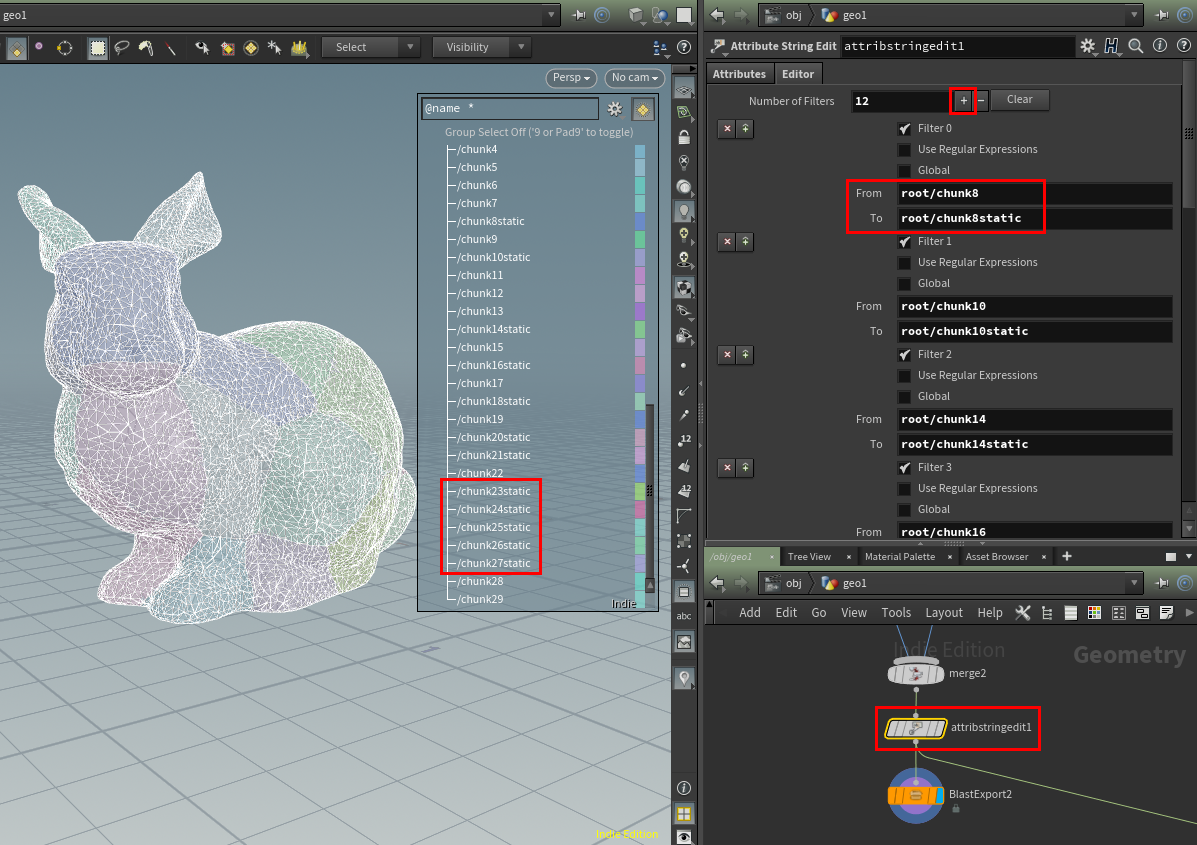Click the Houdini help question mark icon
The height and width of the screenshot is (845, 1197).
point(1185,45)
